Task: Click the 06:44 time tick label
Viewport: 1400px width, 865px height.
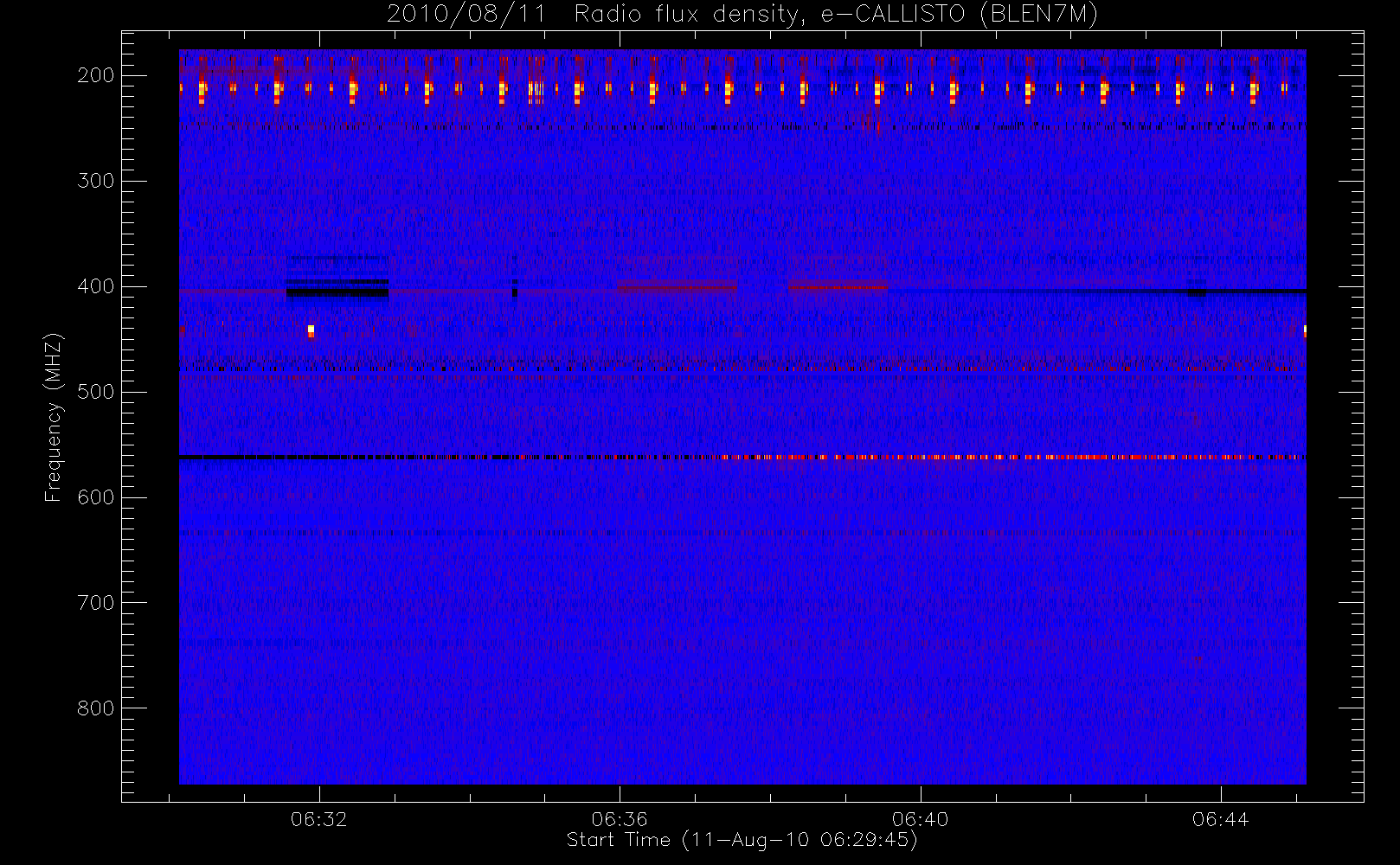Action: click(x=1221, y=819)
